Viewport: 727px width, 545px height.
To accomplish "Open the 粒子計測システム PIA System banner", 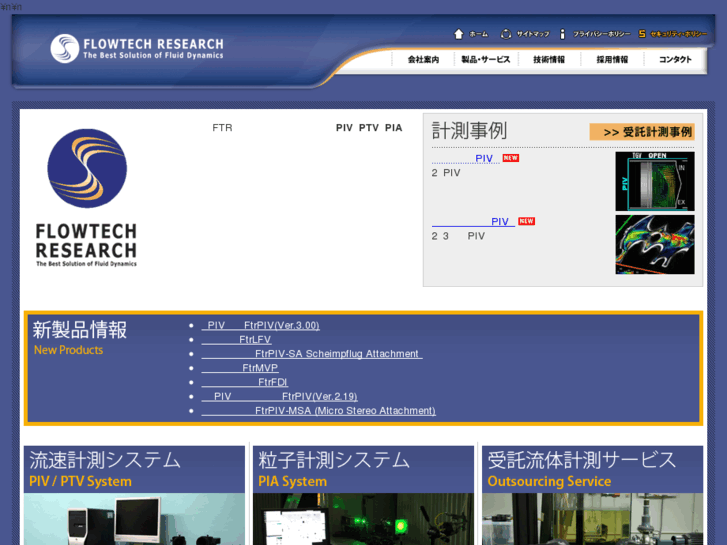I will [x=363, y=469].
